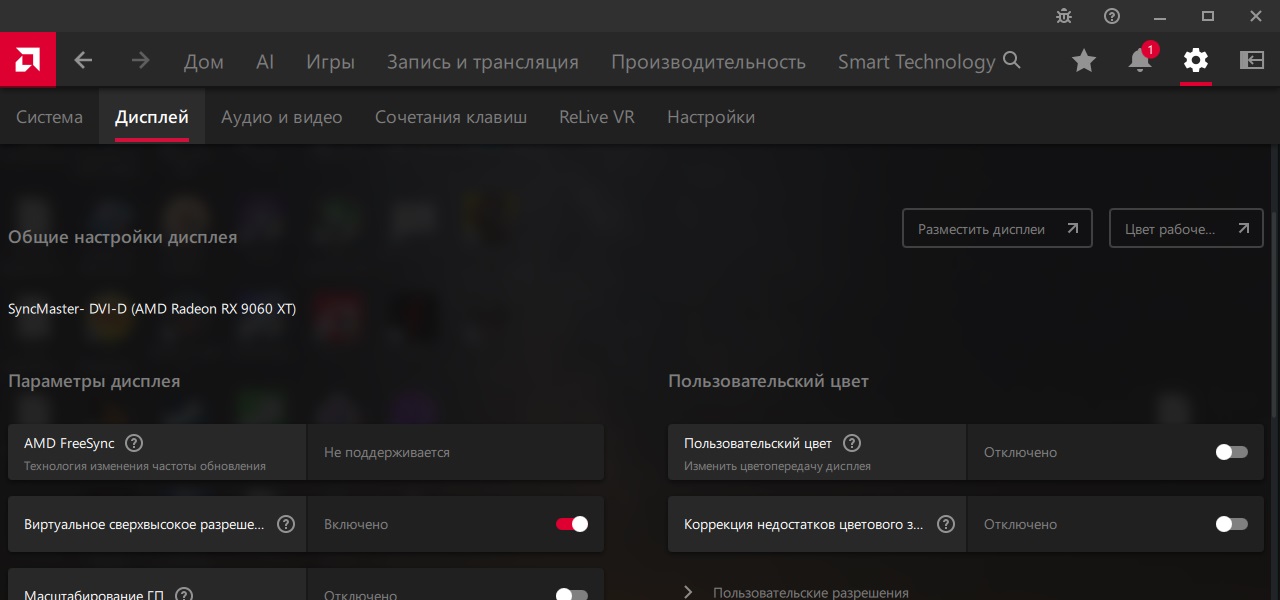The height and width of the screenshot is (600, 1280).
Task: Click Не поддерживается FreeSync status
Action: (x=387, y=453)
